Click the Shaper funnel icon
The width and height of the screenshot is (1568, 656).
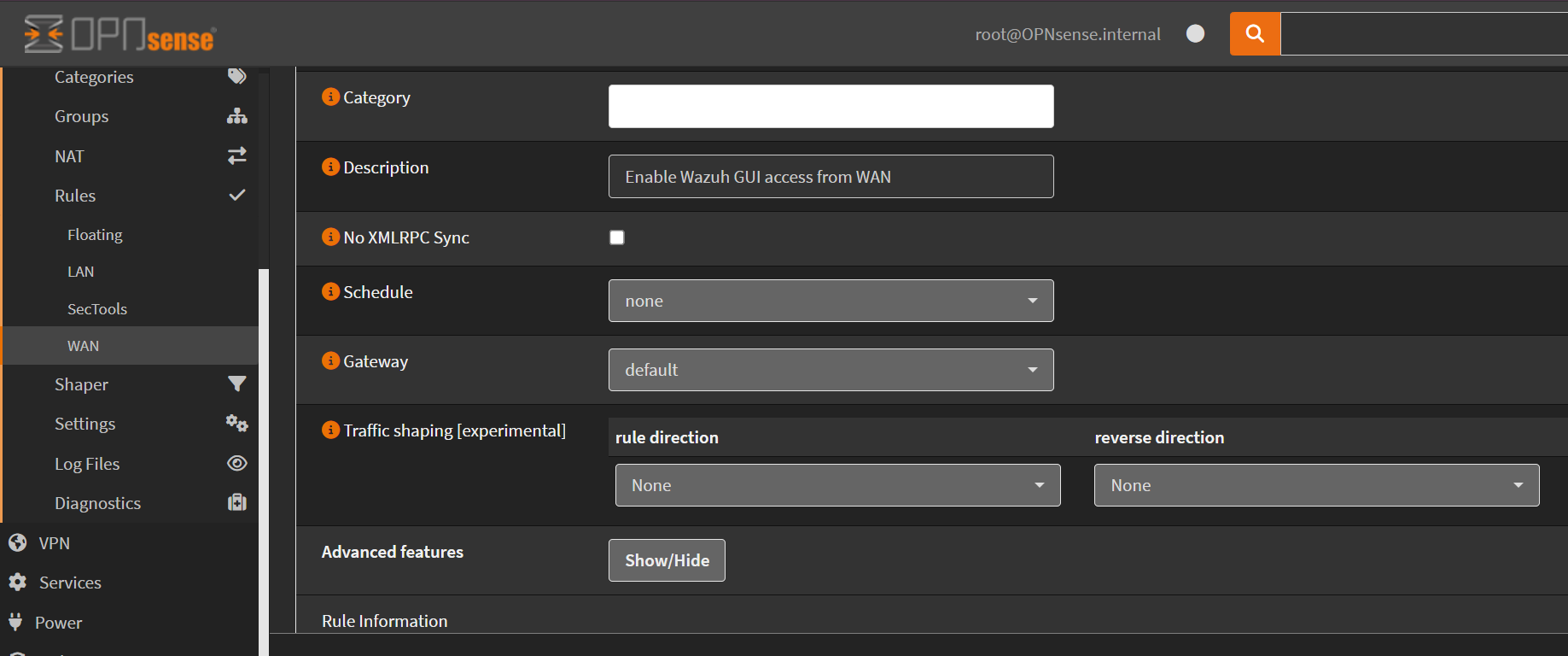[236, 384]
